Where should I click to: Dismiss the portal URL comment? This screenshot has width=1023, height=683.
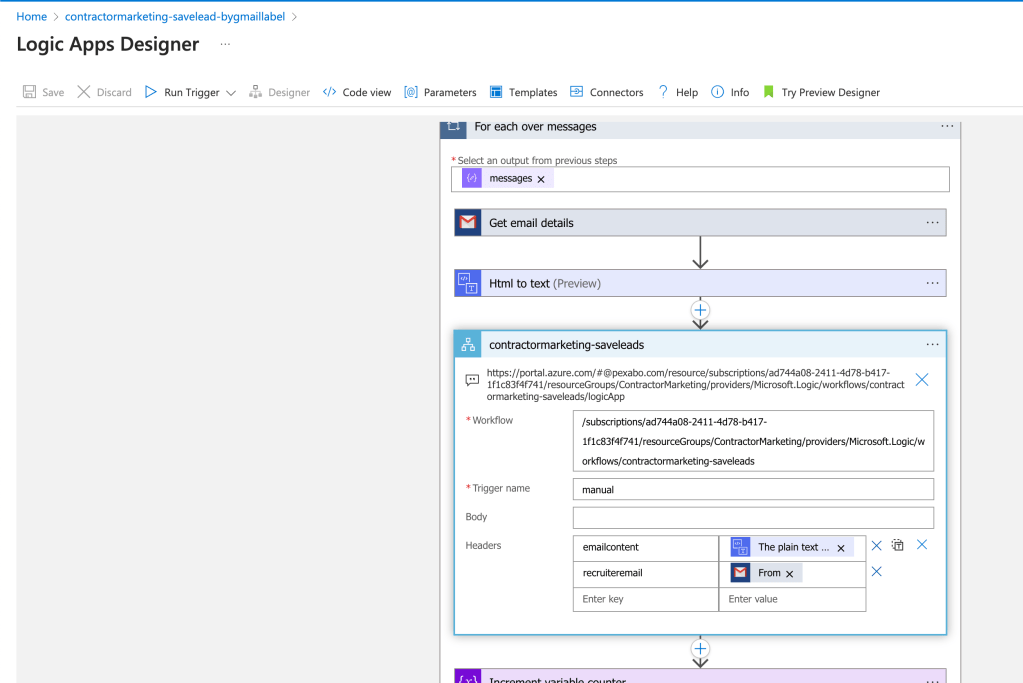(922, 380)
